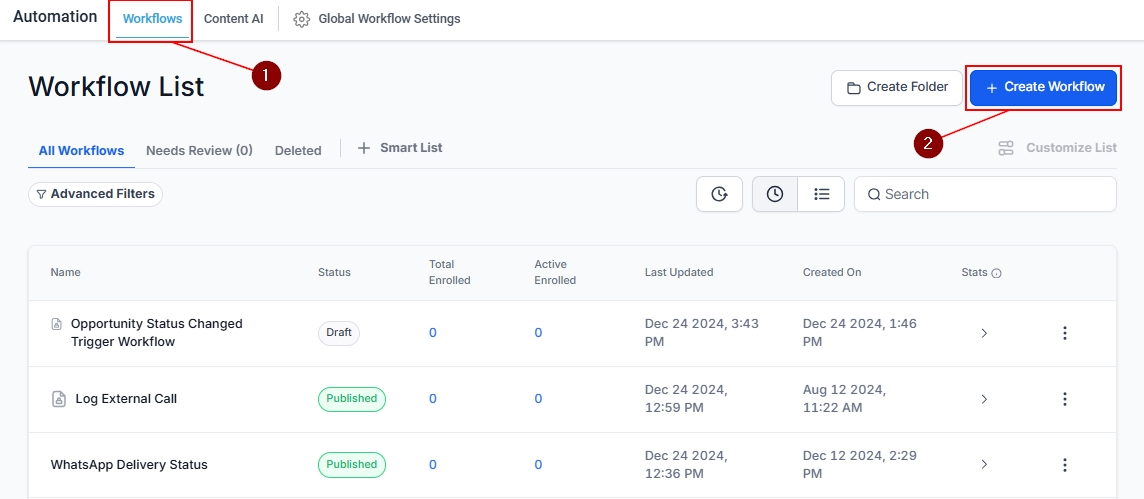Click the clock-with-arrow history icon button

719,194
